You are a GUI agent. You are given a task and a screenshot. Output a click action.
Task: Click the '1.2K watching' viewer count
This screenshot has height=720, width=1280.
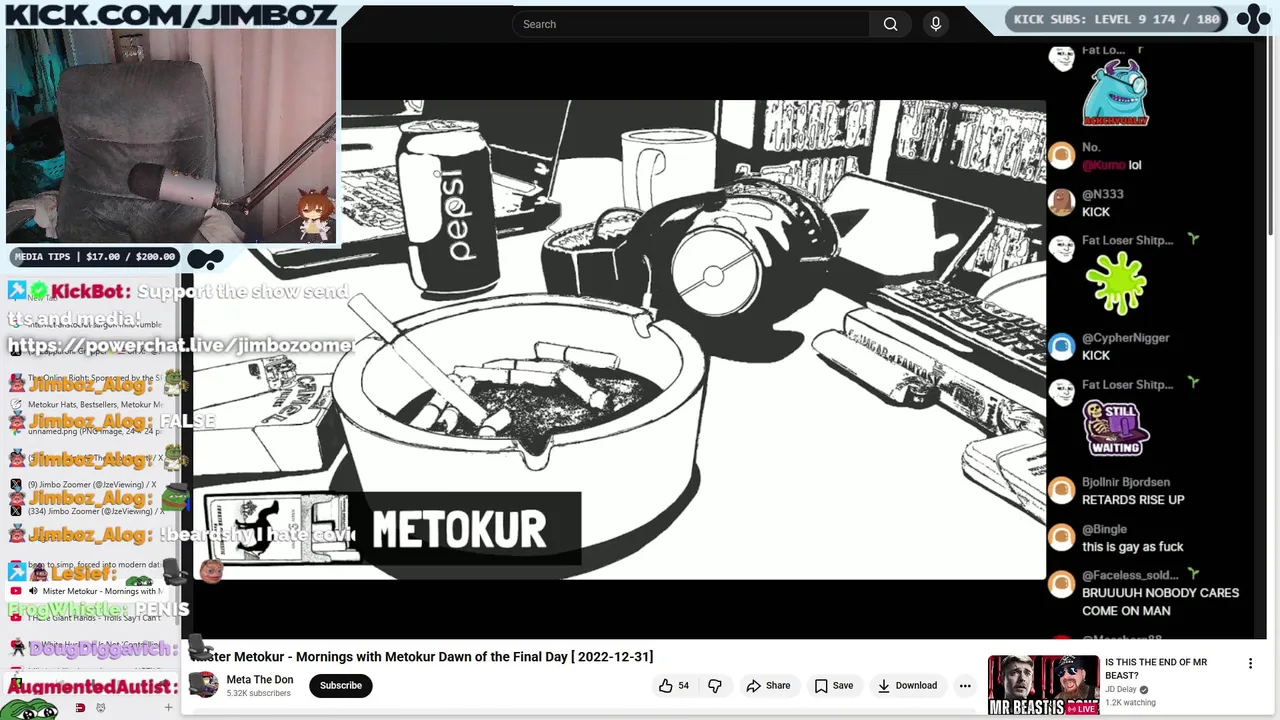tap(1130, 703)
